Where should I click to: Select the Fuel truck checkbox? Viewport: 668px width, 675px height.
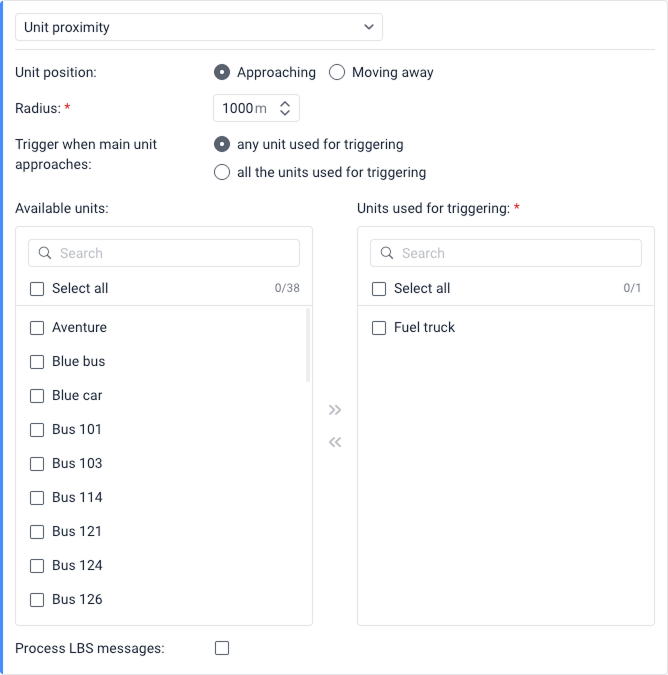coord(379,327)
